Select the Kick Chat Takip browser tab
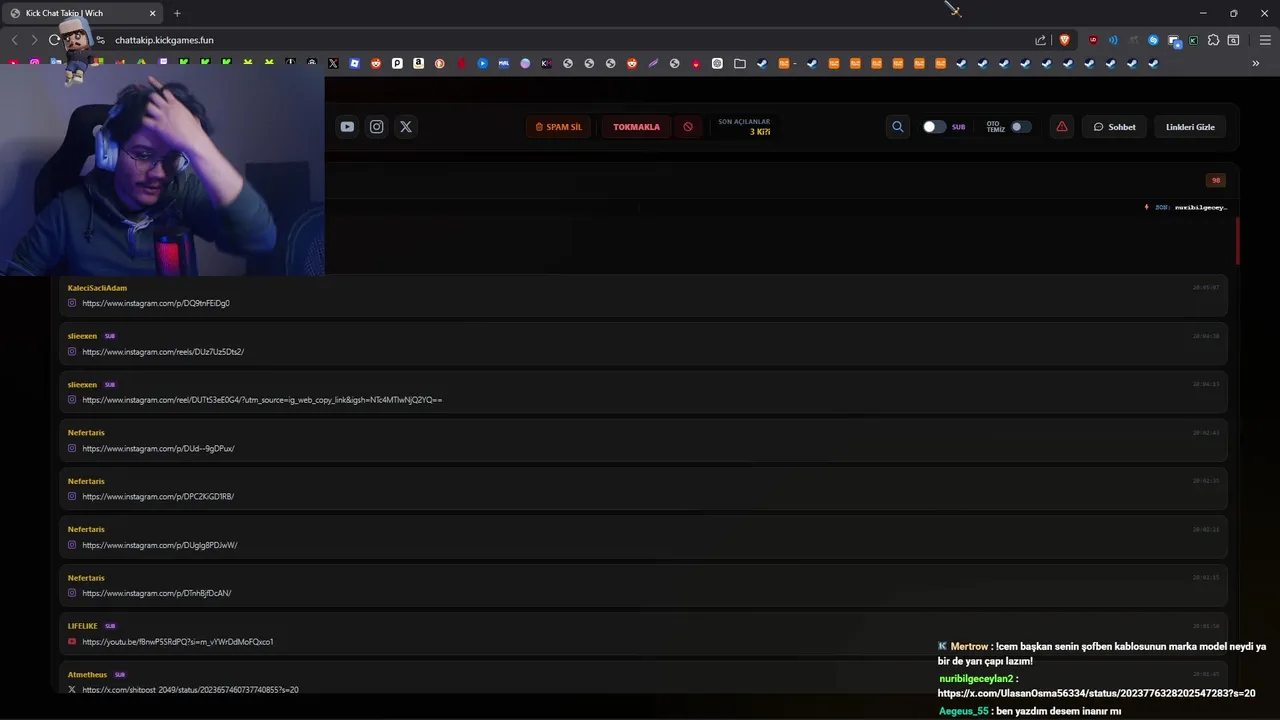Screen dimensions: 1280x720 [82, 13]
